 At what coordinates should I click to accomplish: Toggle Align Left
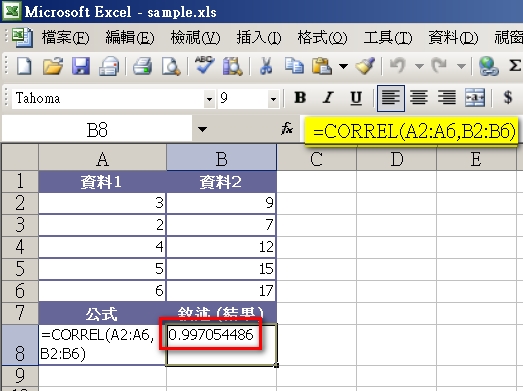(x=391, y=98)
